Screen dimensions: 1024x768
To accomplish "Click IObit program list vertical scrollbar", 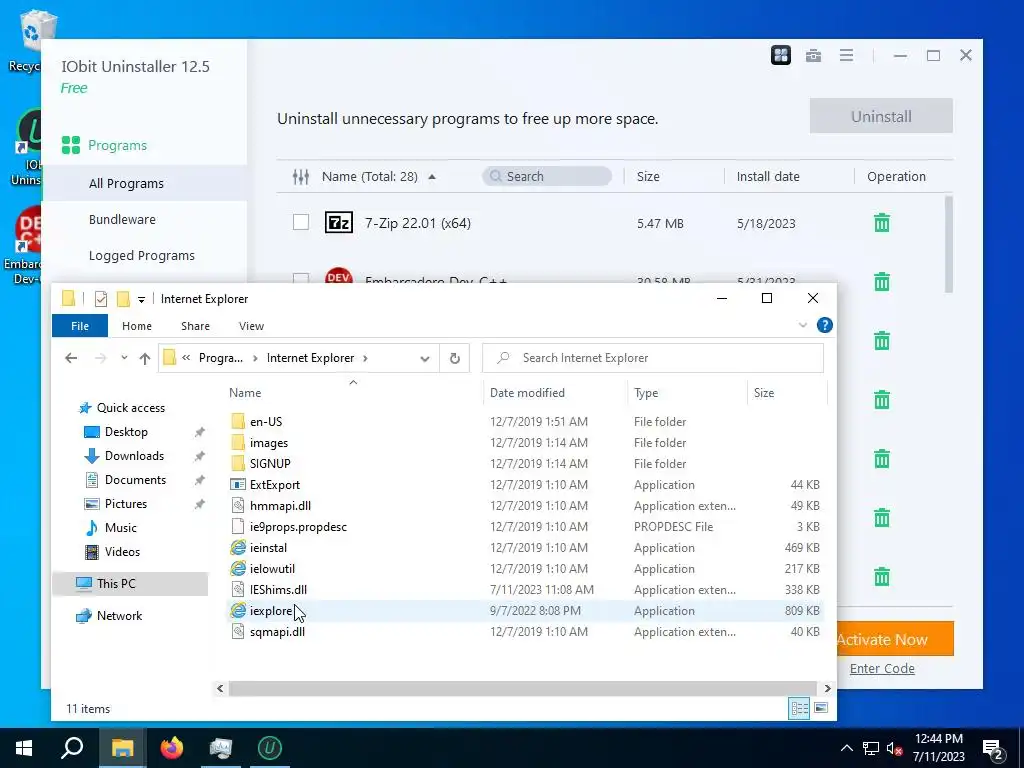I will tap(949, 244).
